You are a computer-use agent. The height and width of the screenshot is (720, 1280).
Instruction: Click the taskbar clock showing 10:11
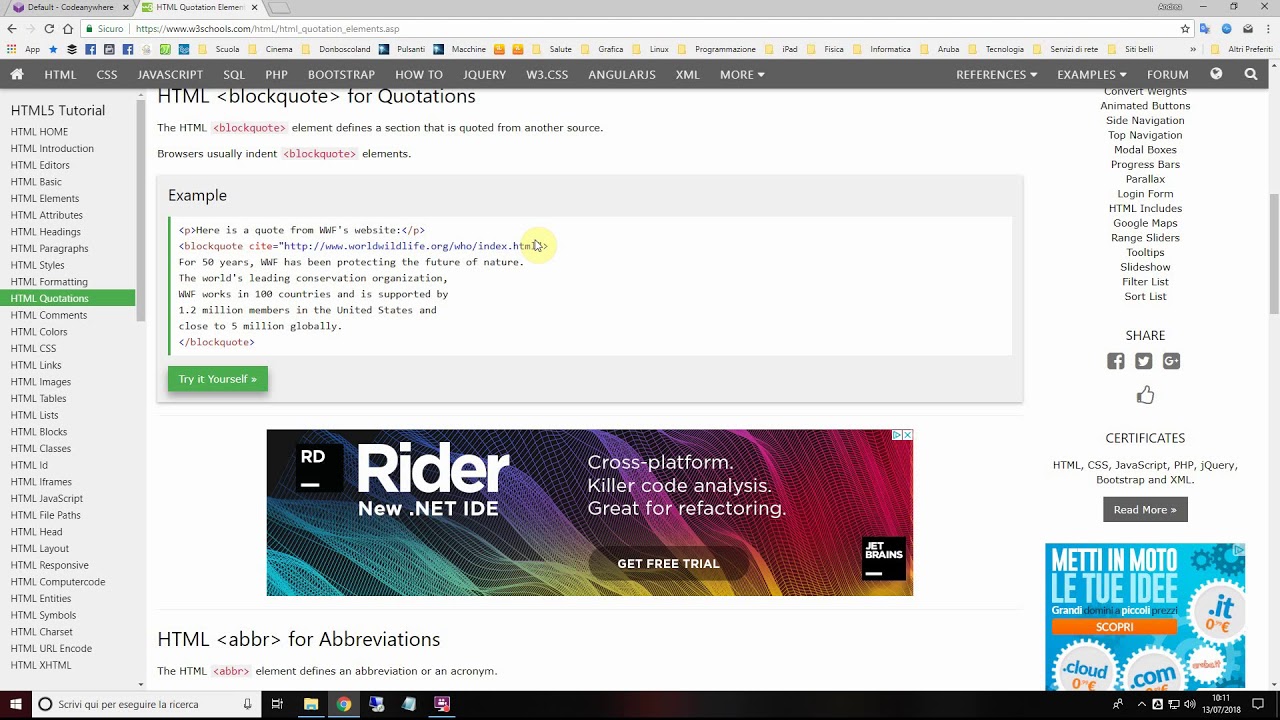coord(1221,704)
